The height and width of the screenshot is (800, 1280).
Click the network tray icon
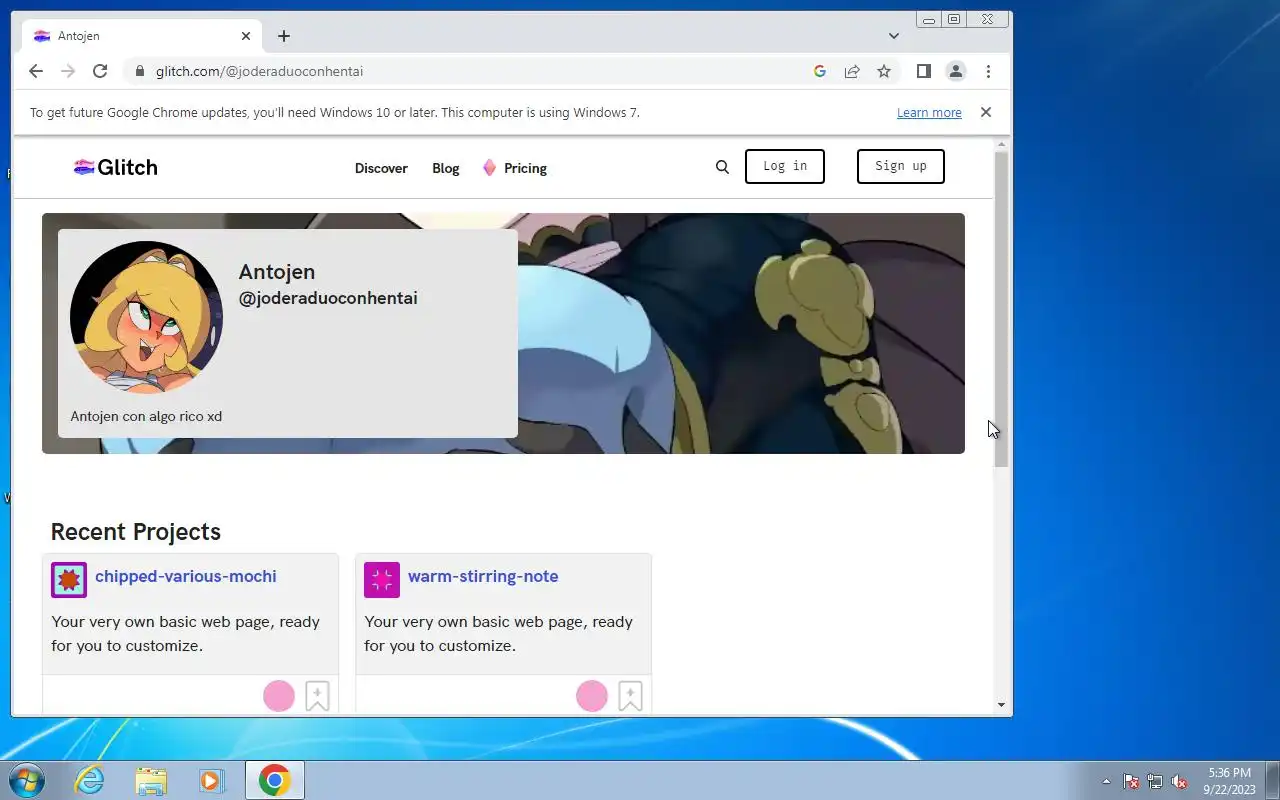tap(1155, 782)
